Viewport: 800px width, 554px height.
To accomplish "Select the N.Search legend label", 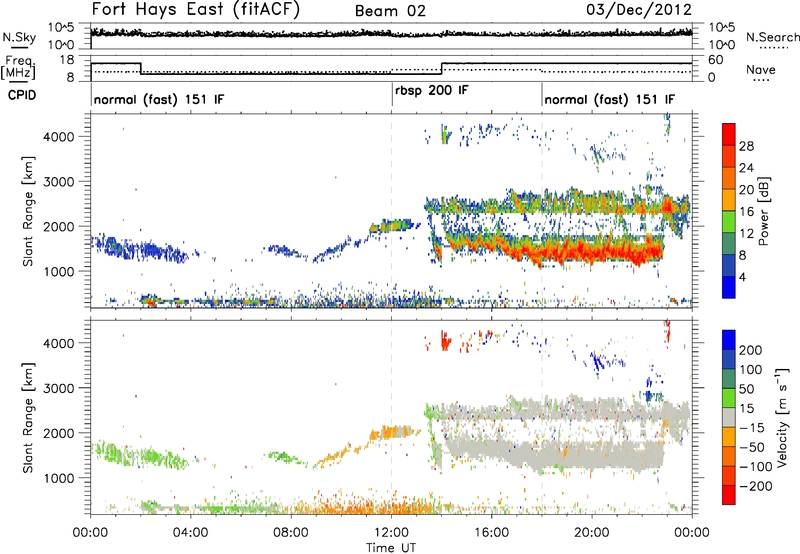I will (x=773, y=37).
